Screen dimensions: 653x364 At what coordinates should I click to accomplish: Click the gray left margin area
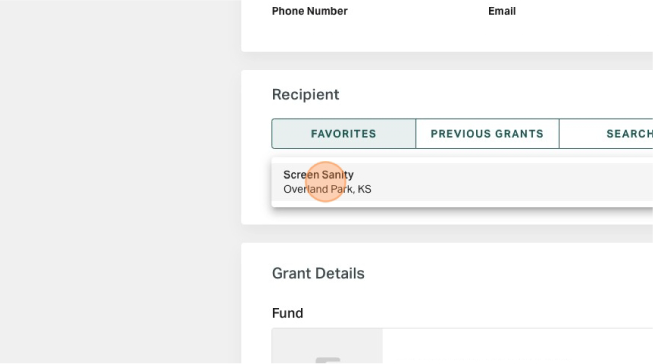point(120,182)
